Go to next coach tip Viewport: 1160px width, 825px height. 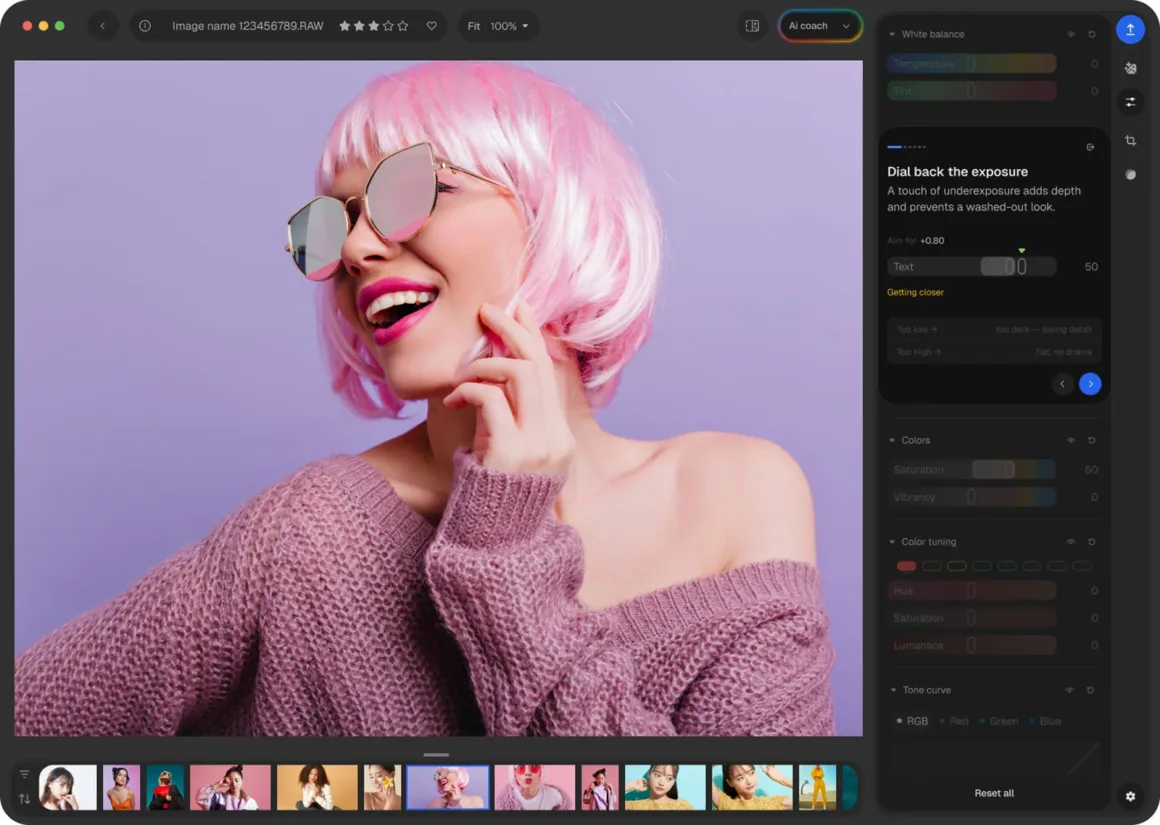(1090, 384)
